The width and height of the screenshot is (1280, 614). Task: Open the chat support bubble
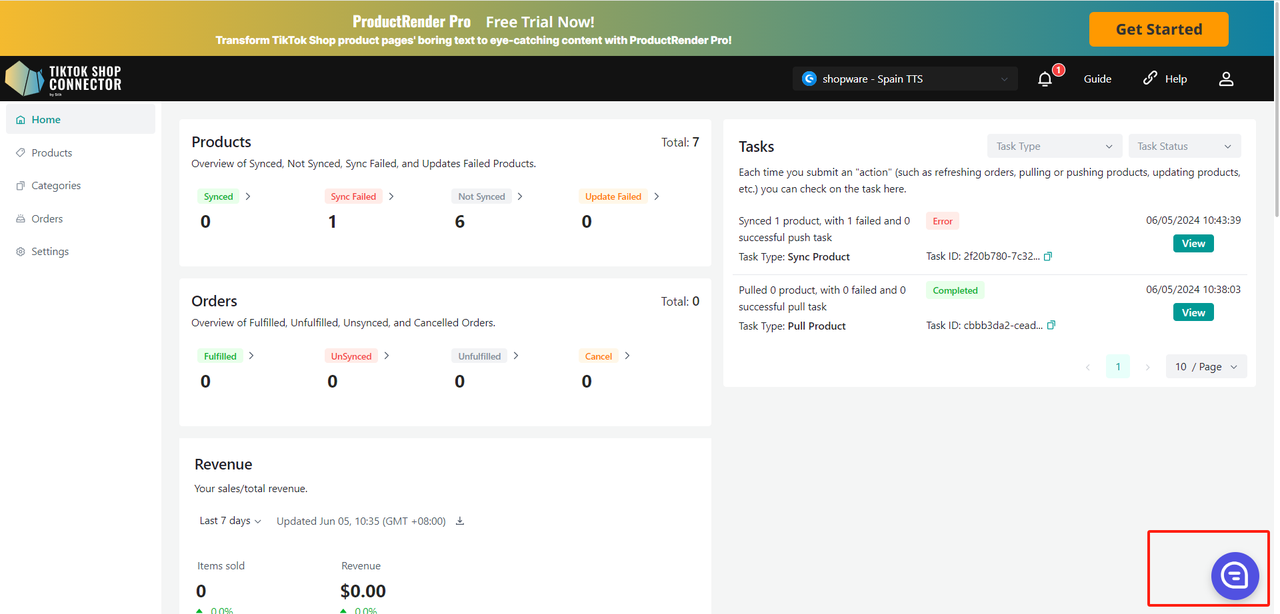point(1233,575)
